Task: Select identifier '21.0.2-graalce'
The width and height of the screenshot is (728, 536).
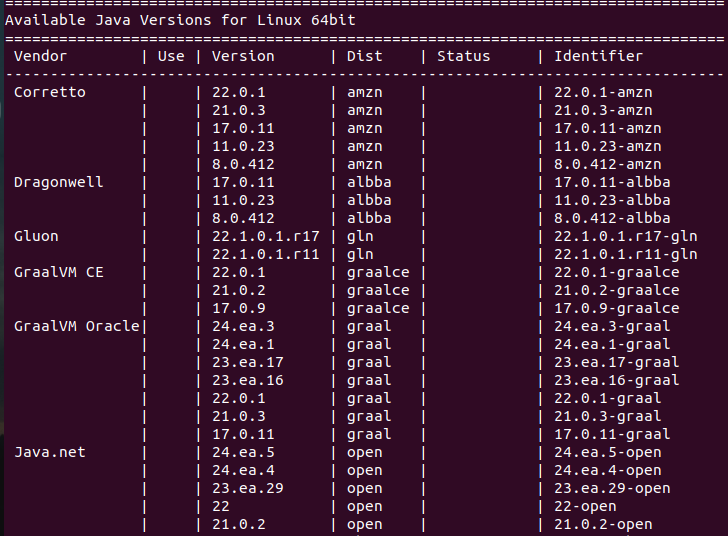Action: point(617,290)
